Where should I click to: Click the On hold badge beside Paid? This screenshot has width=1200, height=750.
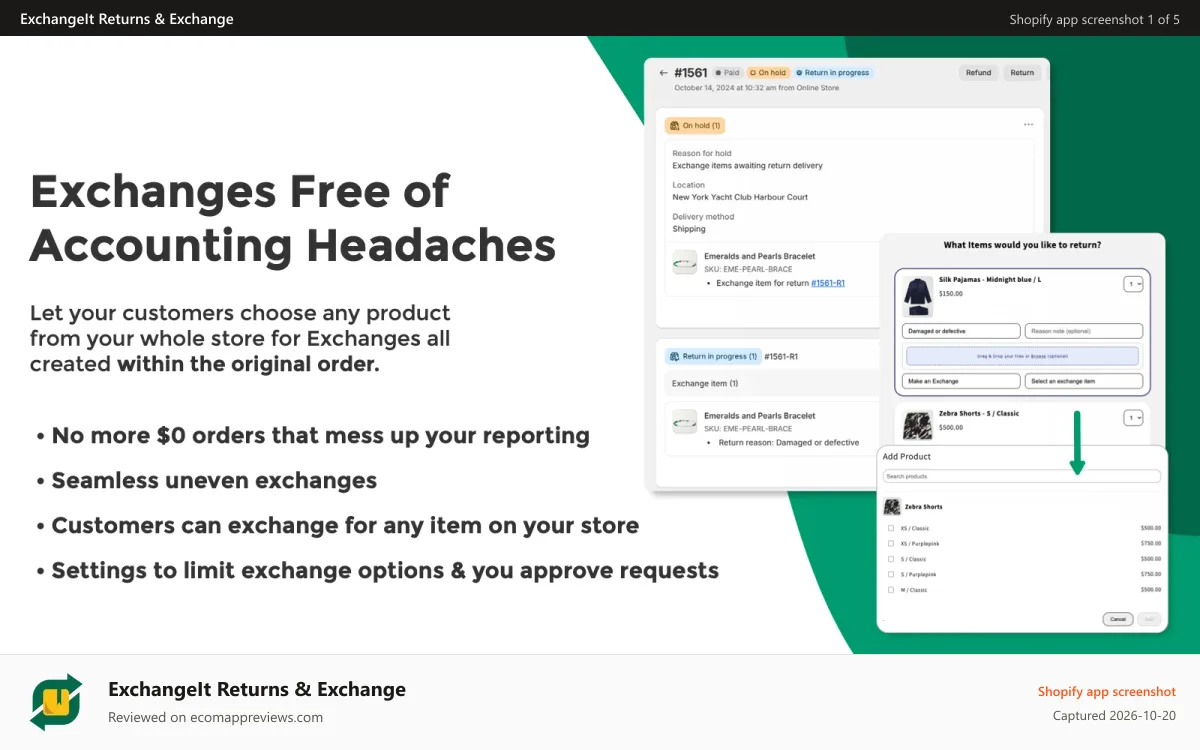click(768, 73)
